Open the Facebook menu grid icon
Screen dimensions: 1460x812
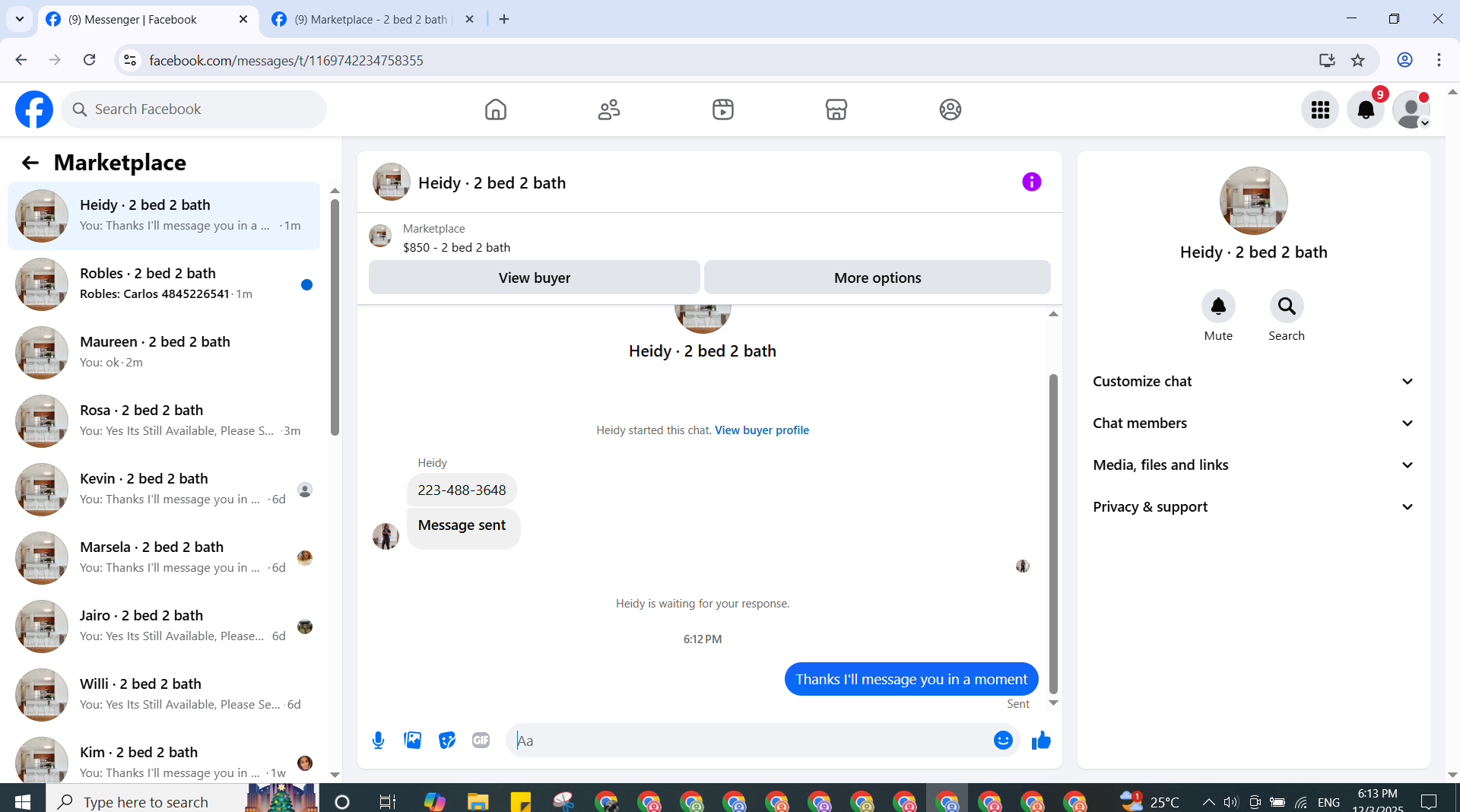(x=1320, y=109)
